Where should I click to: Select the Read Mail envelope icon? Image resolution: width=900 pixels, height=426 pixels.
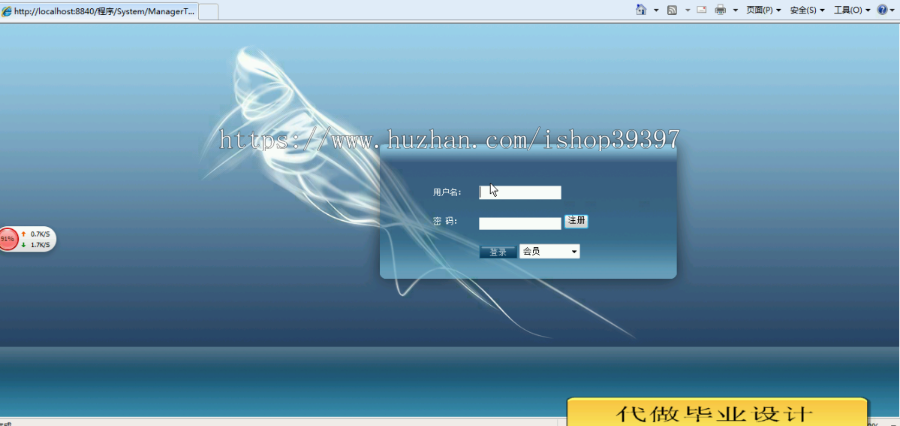(x=701, y=10)
